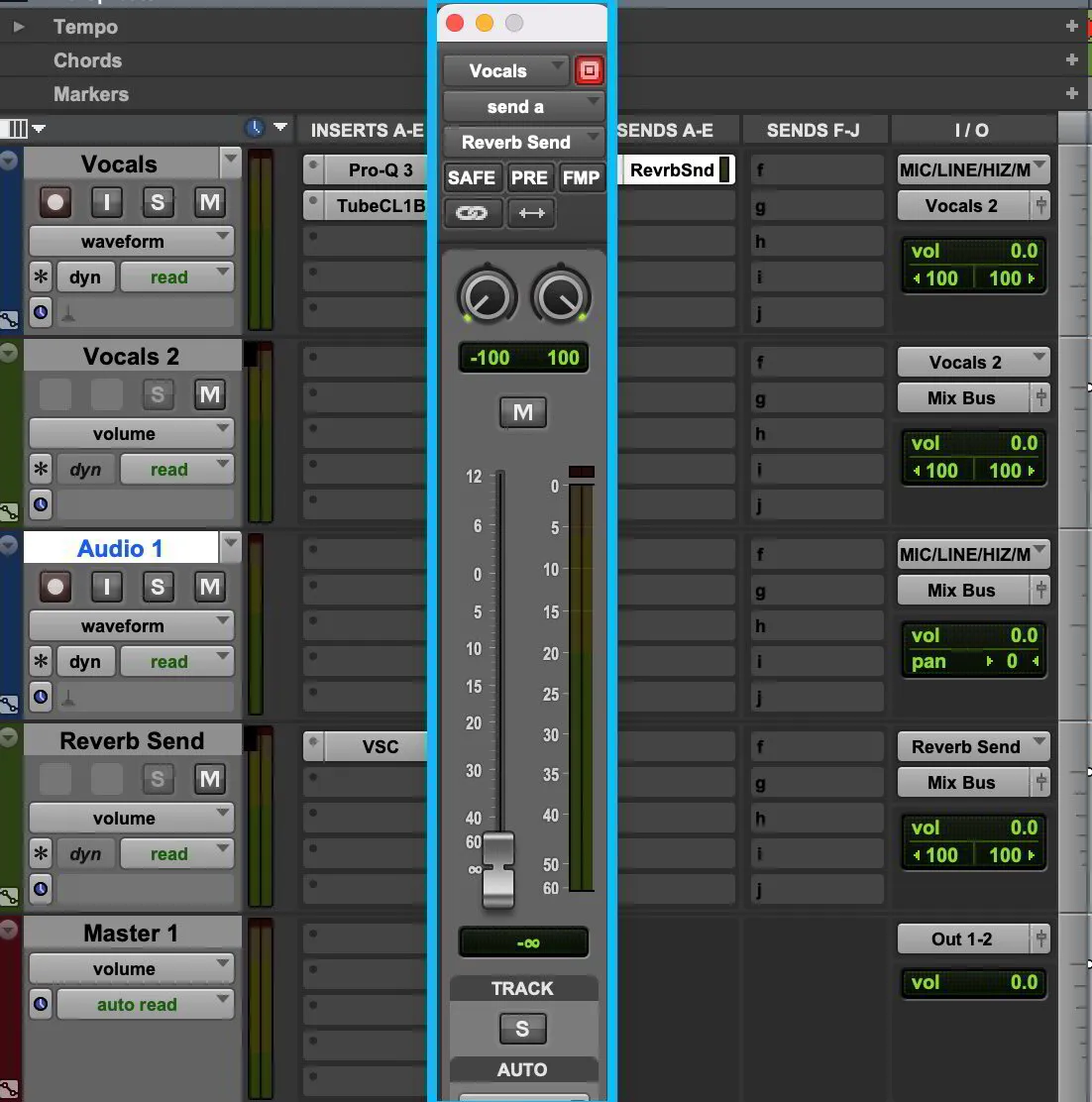Expand the Tempo ruler disclosure triangle

click(x=18, y=27)
